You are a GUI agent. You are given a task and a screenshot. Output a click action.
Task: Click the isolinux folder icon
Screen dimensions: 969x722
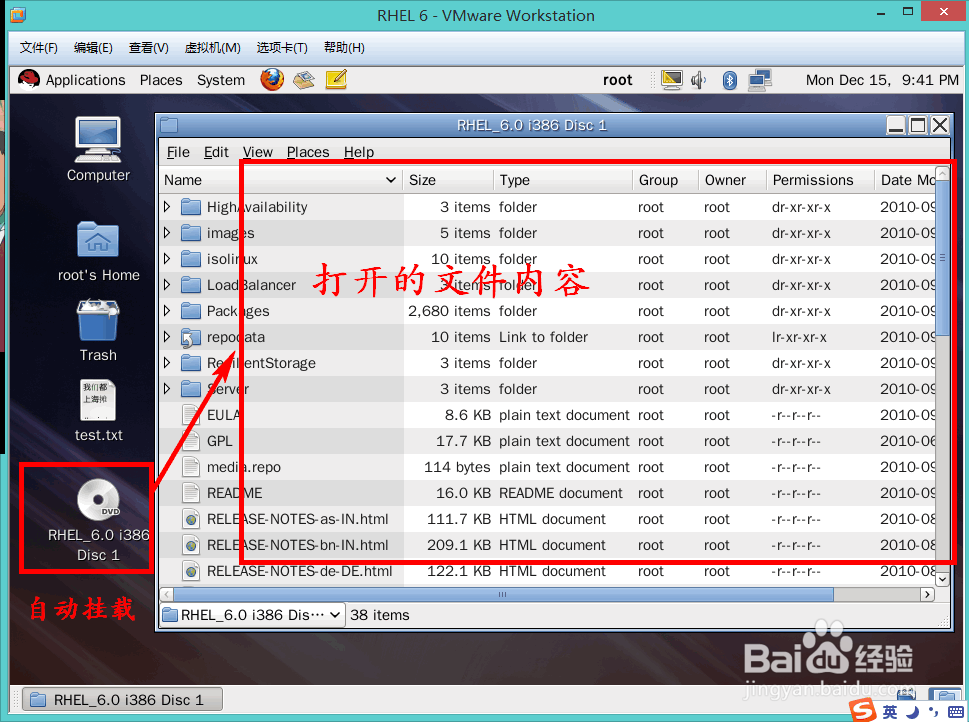coord(191,259)
